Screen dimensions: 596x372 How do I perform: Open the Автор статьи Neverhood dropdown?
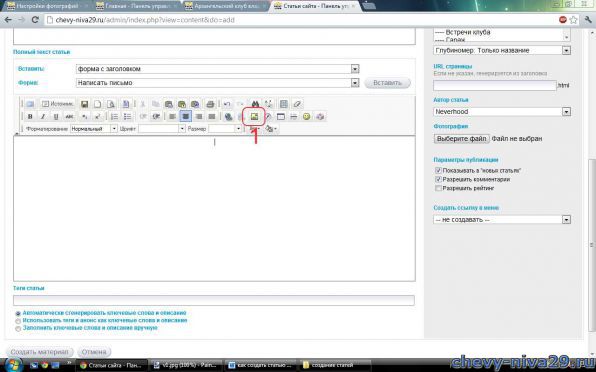click(x=502, y=112)
